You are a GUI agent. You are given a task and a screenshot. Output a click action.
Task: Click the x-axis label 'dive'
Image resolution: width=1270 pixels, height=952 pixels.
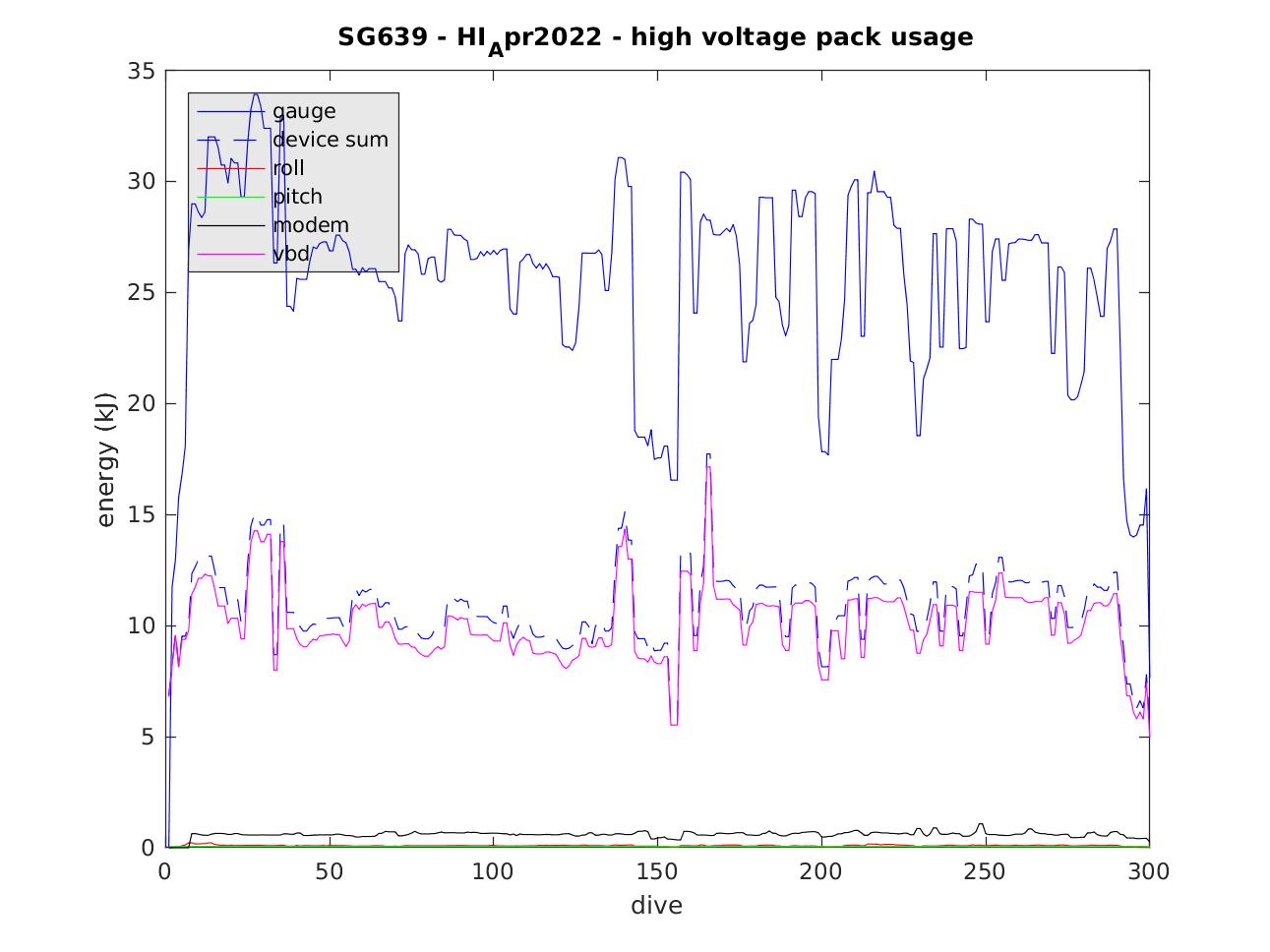656,906
